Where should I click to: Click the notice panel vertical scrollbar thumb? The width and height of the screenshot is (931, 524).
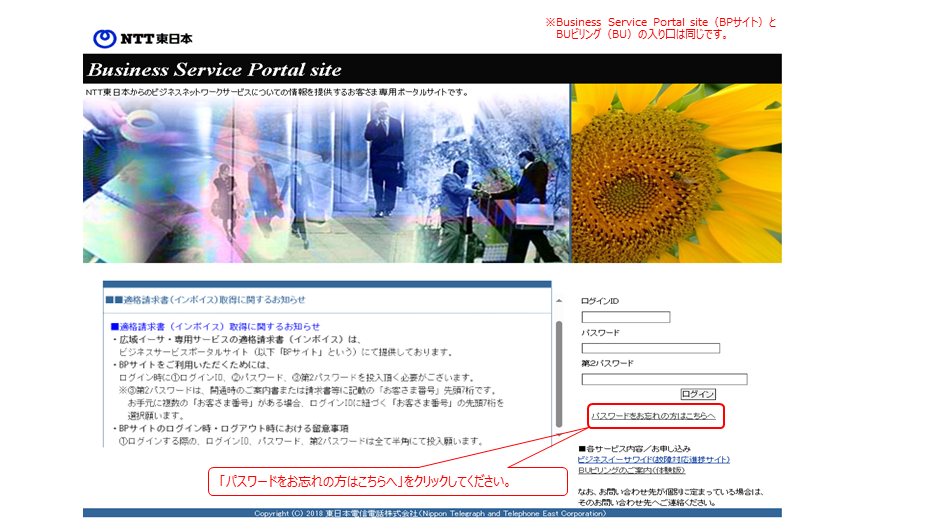pyautogui.click(x=559, y=374)
